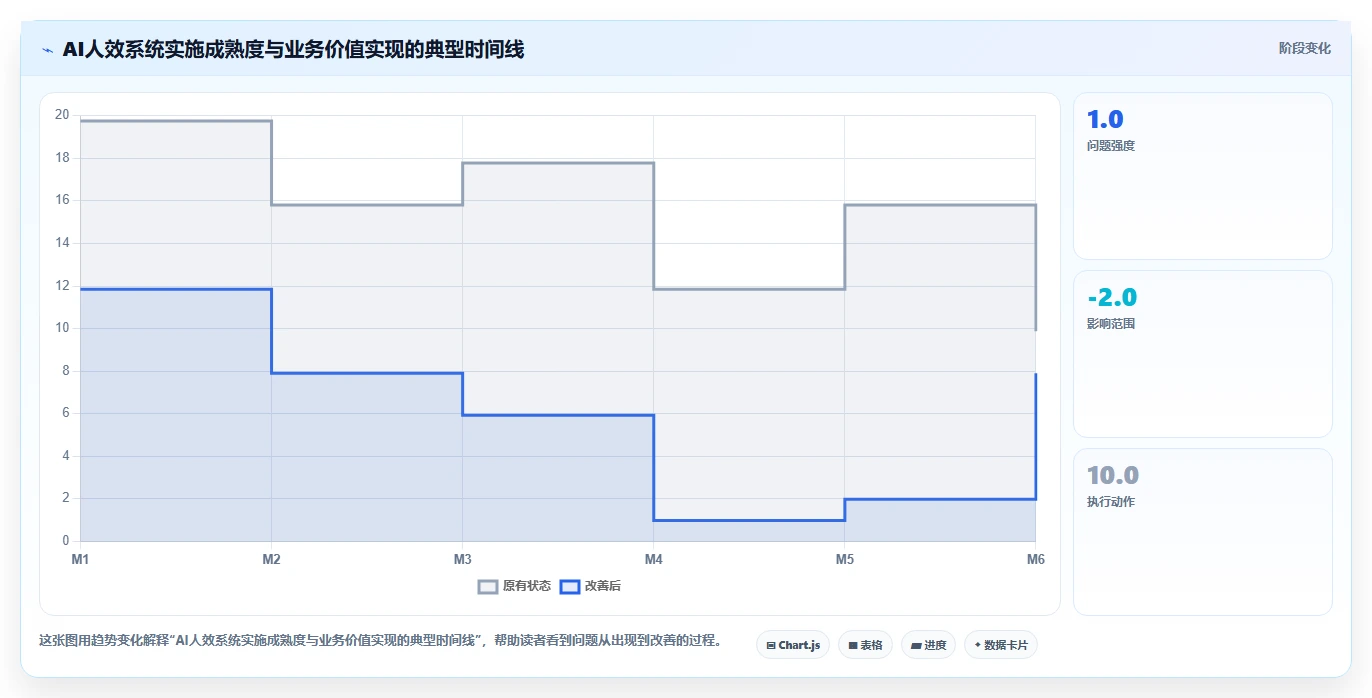This screenshot has height=698, width=1372.
Task: Click the gray 原有状态 line segment between M3 and M4
Action: tap(558, 163)
